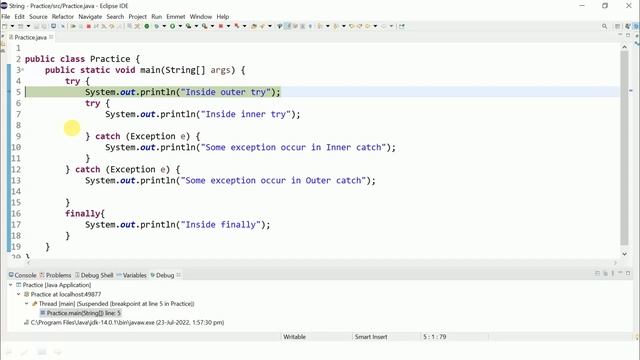Open the Coverage dropdown arrow
Screen dimensions: 640x360
point(196,26)
